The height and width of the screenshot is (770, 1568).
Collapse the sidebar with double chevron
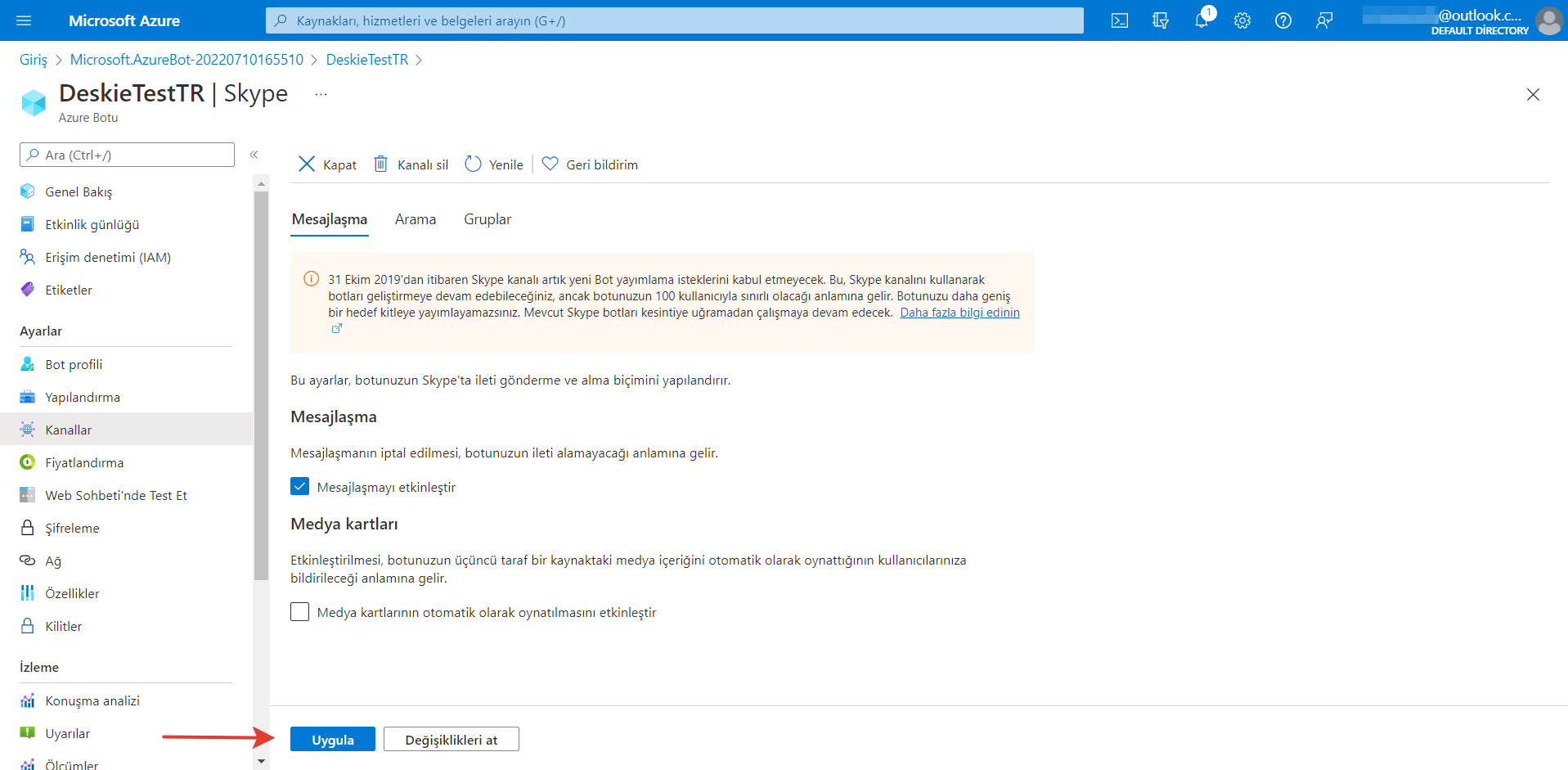coord(254,155)
